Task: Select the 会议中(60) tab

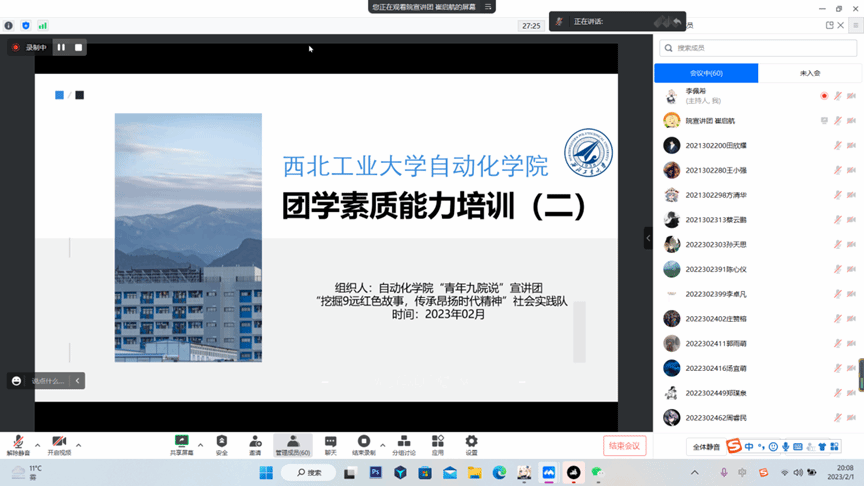Action: [706, 73]
